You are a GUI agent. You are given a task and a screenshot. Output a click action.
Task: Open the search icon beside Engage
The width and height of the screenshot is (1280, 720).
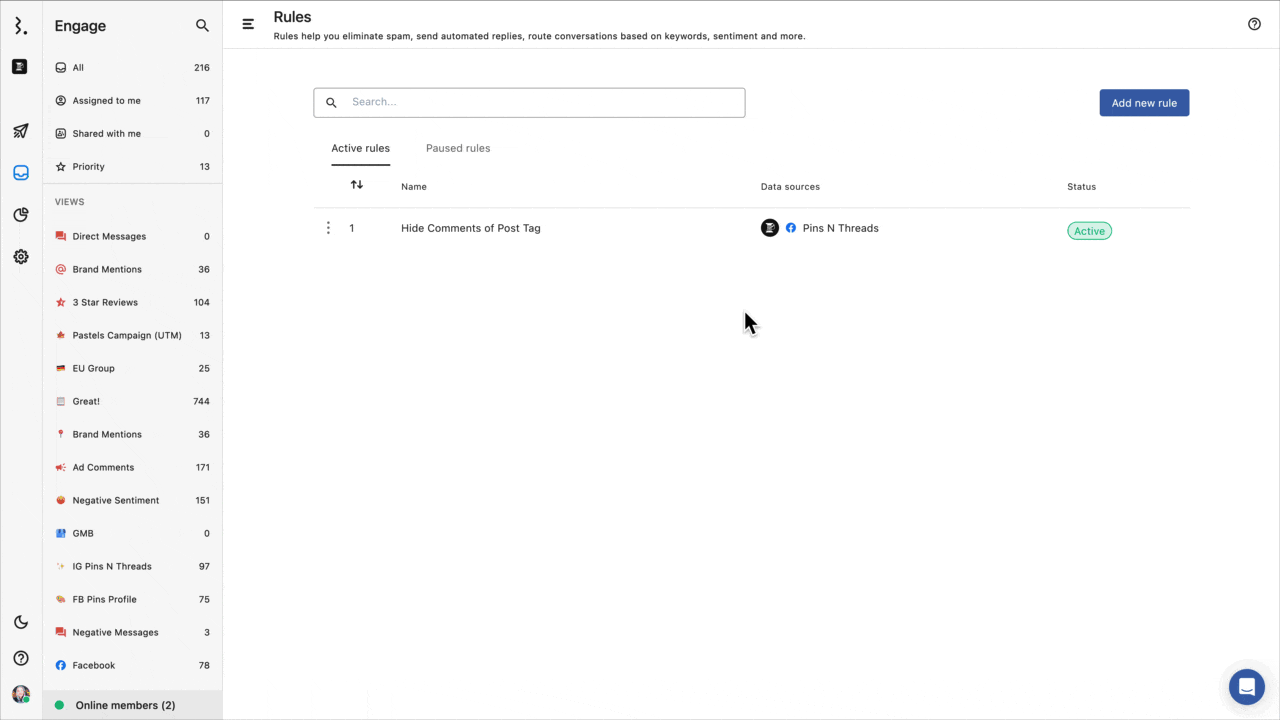(202, 26)
